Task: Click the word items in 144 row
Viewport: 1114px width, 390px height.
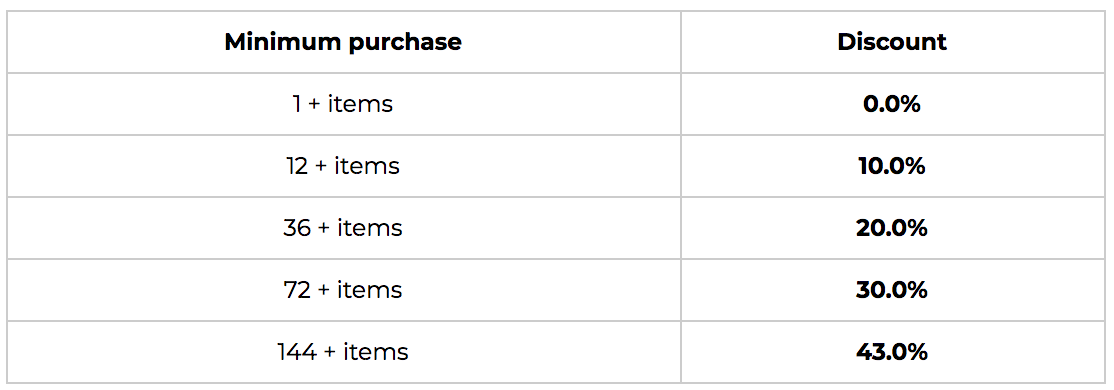Action: tap(376, 352)
